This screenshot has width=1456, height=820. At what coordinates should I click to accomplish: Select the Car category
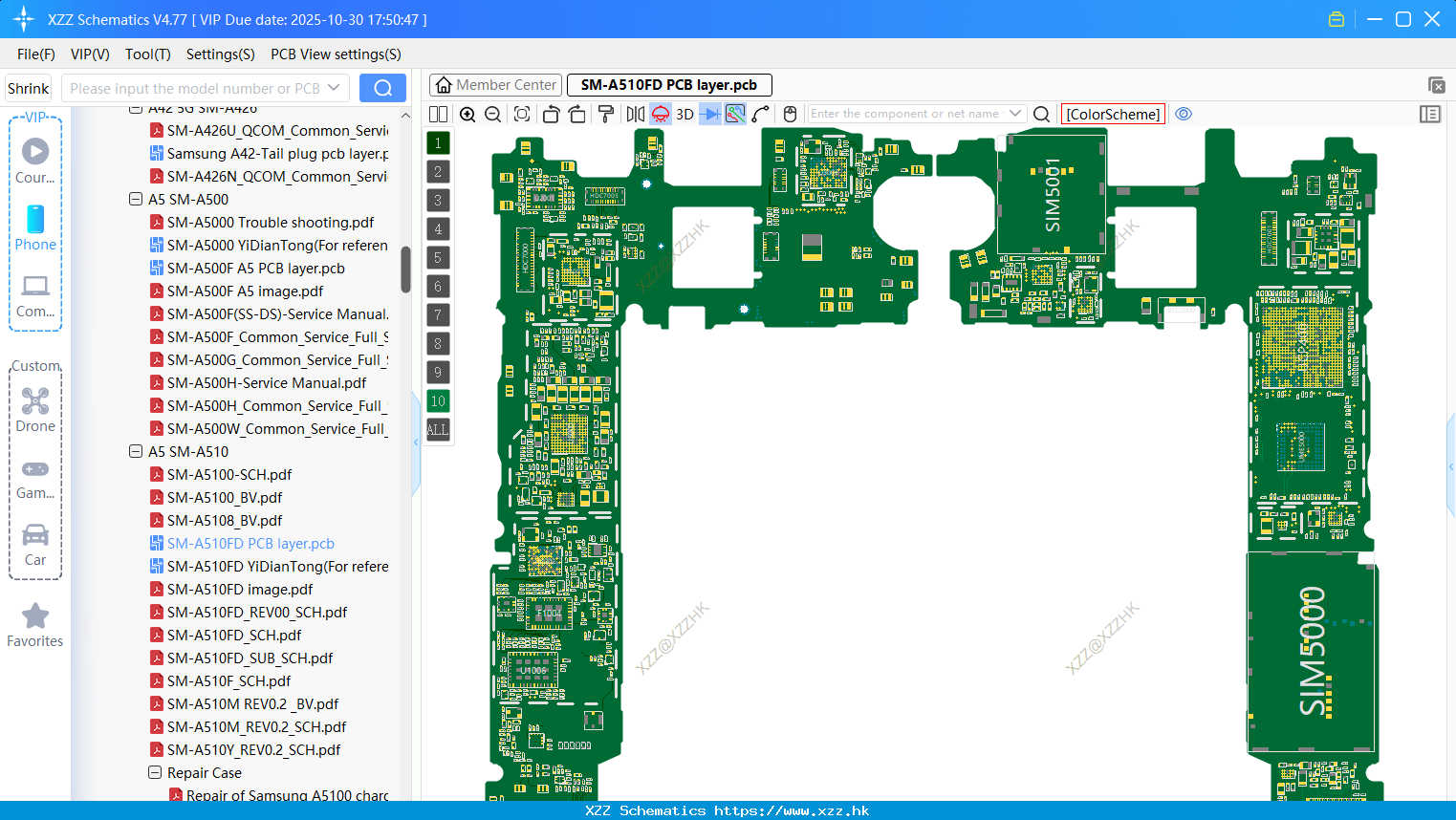tap(35, 545)
